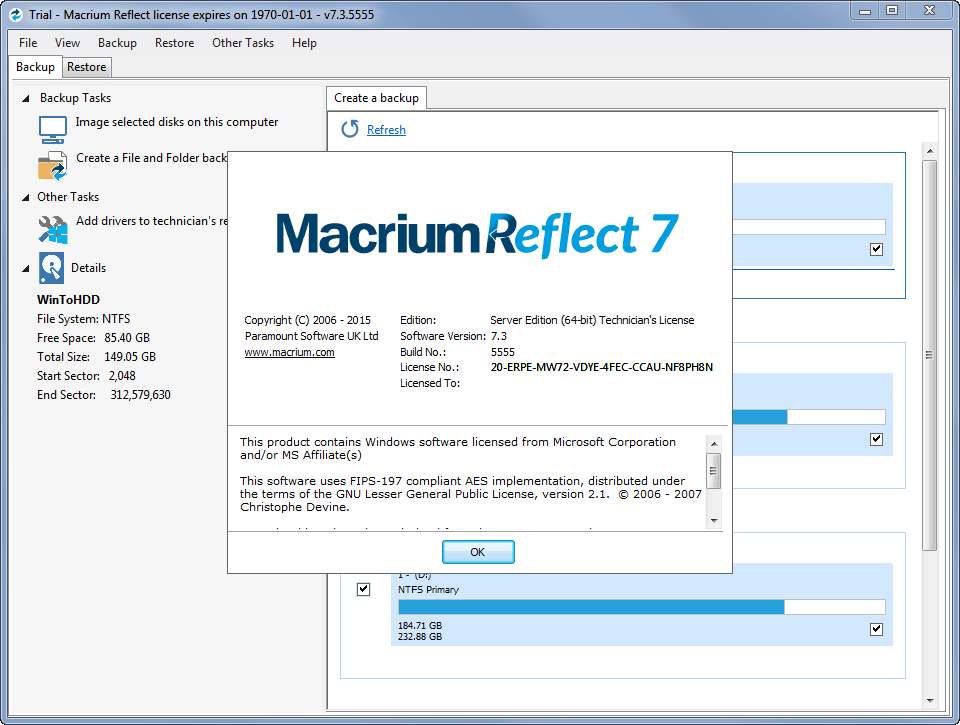Viewport: 960px width, 725px height.
Task: Switch to the Backup tab
Action: pyautogui.click(x=36, y=67)
